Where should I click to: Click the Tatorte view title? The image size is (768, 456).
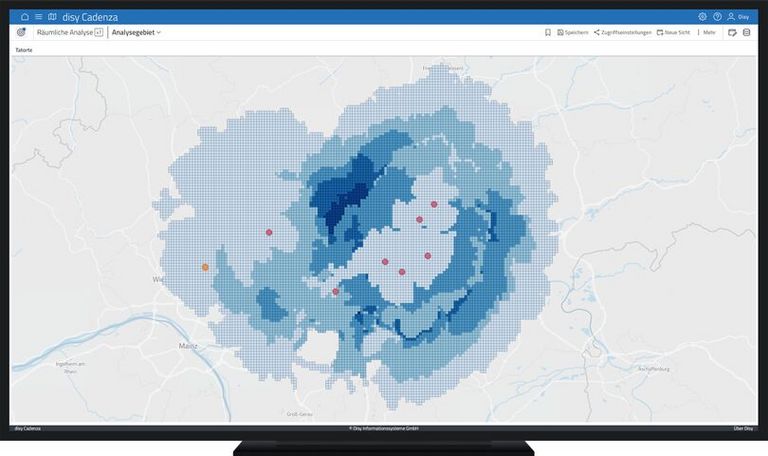point(24,49)
